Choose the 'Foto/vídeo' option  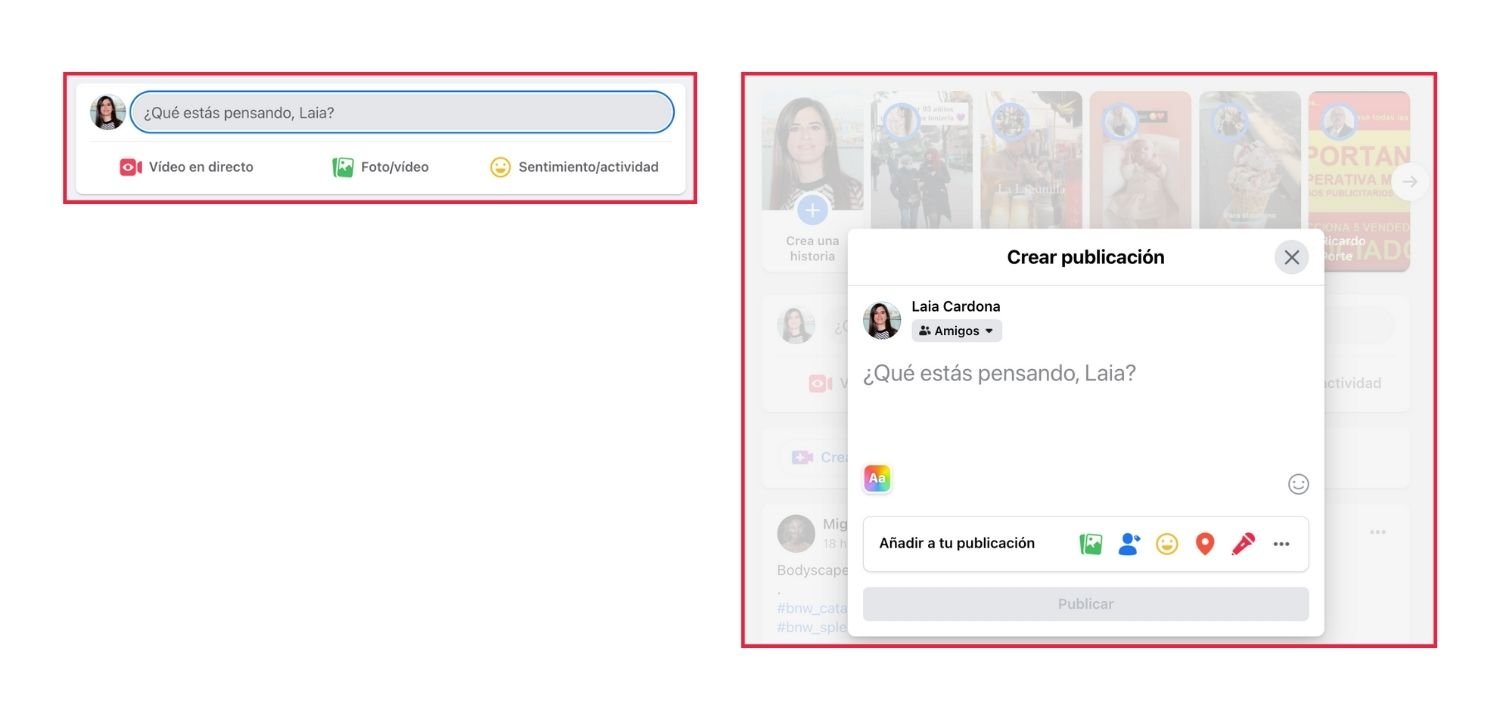pyautogui.click(x=381, y=167)
